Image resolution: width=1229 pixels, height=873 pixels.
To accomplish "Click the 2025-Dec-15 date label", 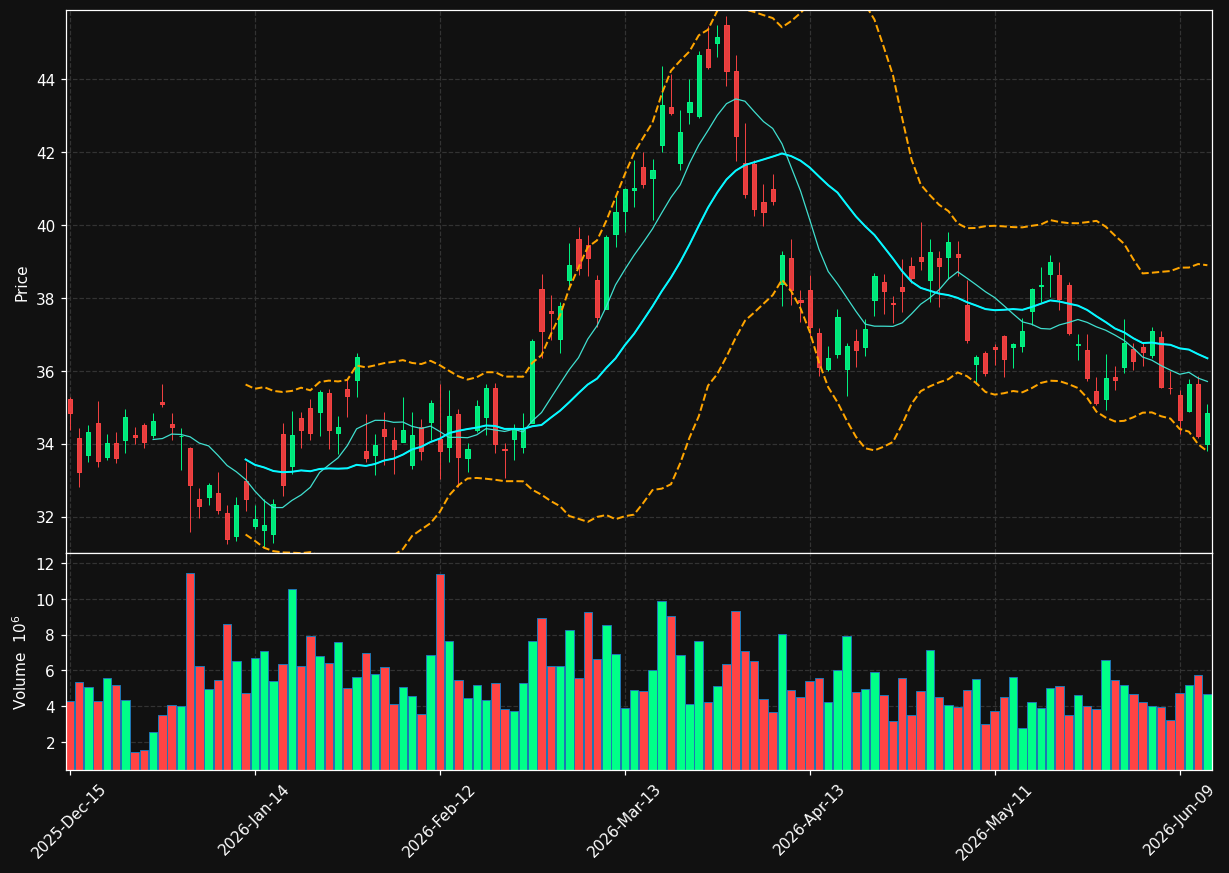I will 68,821.
